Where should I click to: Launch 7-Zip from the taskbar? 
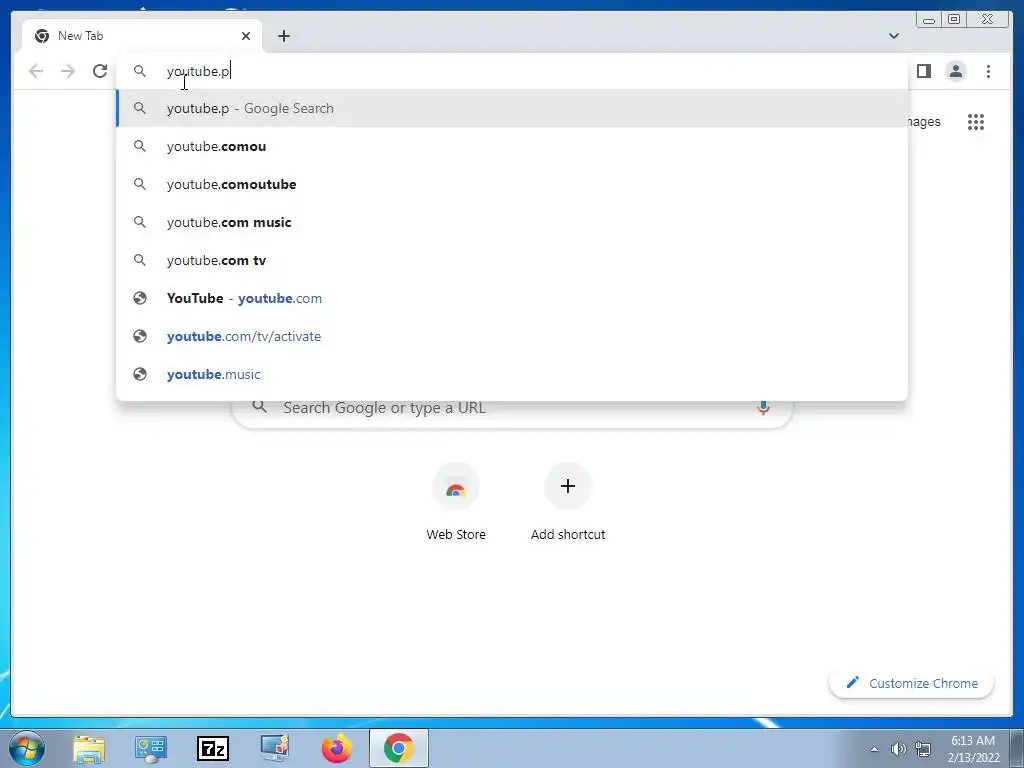213,748
